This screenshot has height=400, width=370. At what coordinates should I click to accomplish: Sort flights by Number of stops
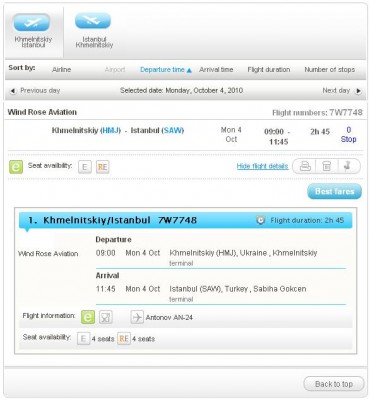point(329,70)
